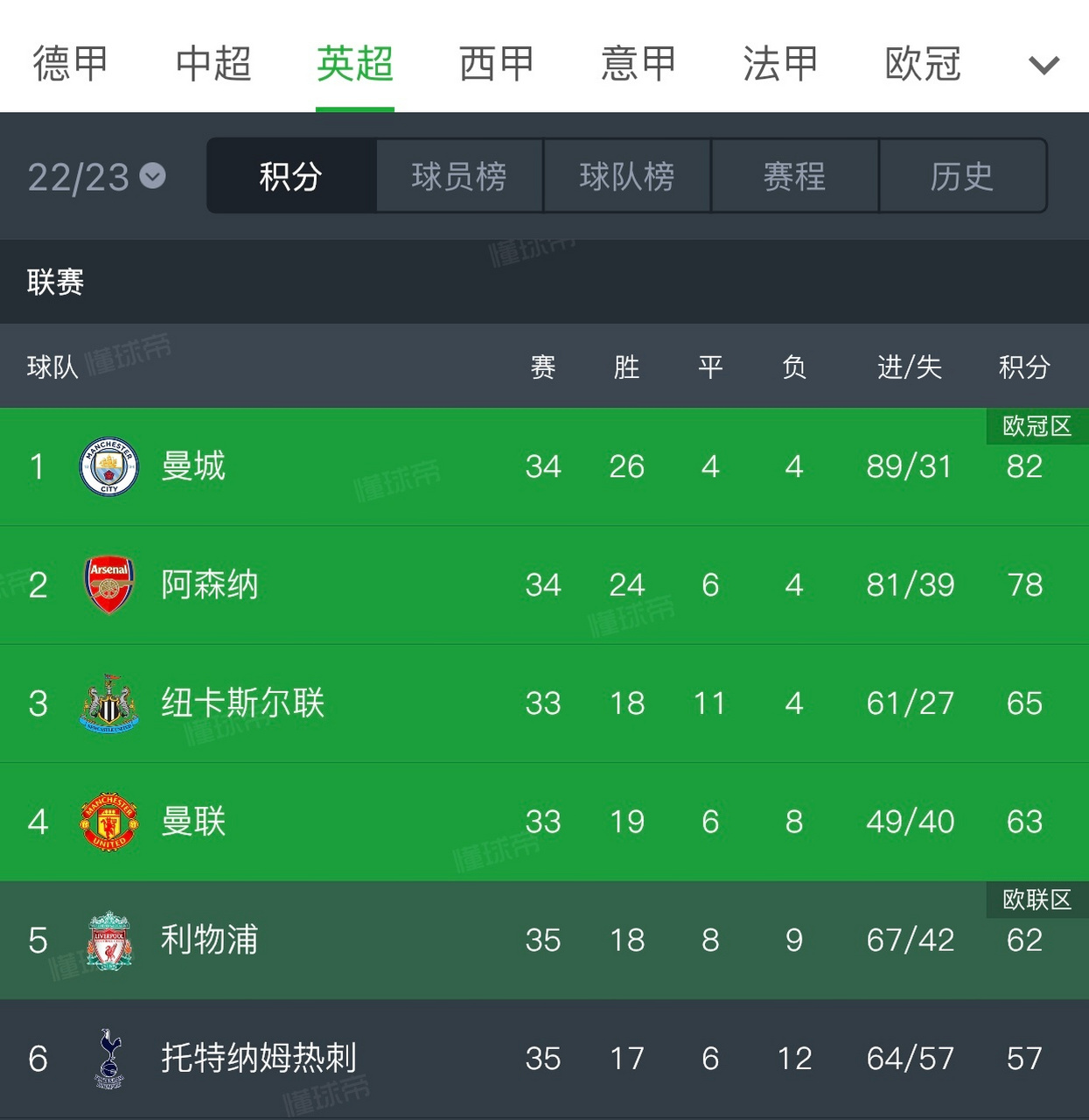Click the Liverpool club crest
1089x1120 pixels.
(x=108, y=940)
